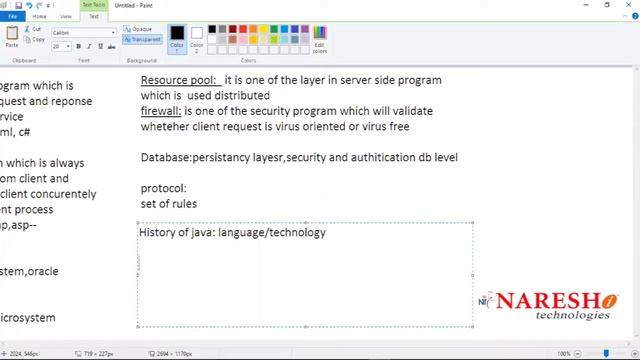640x360 pixels.
Task: Set text background to Opaque
Action: coord(138,29)
